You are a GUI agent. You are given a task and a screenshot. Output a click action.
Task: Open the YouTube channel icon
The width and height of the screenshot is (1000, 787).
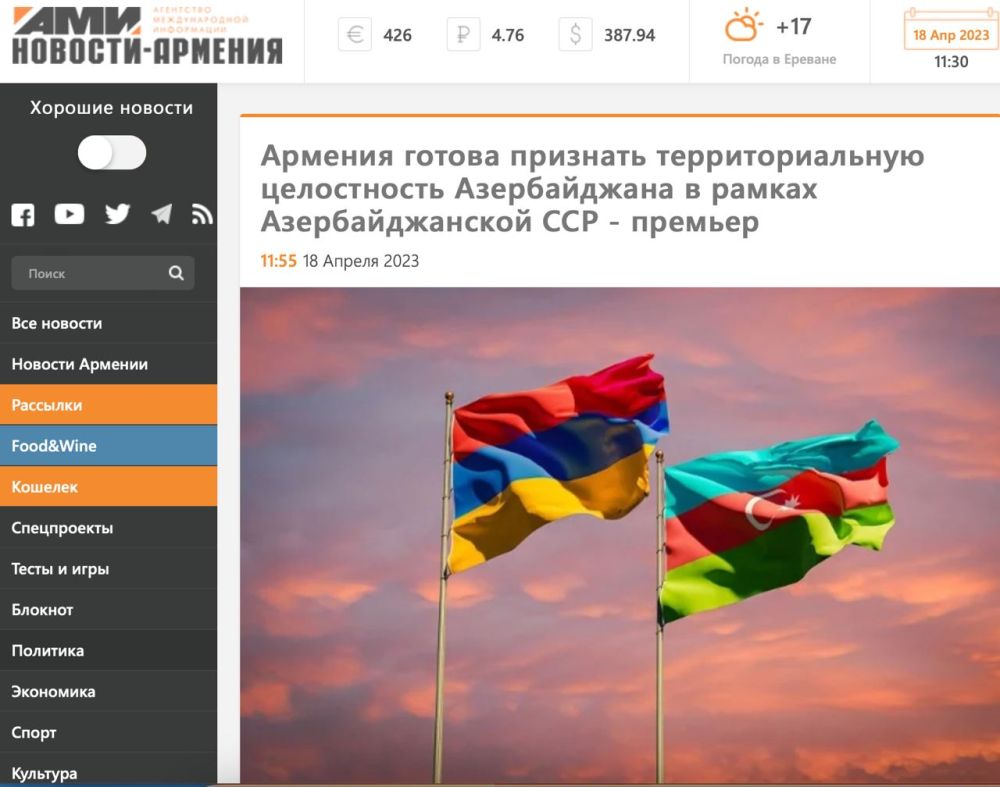pos(69,214)
